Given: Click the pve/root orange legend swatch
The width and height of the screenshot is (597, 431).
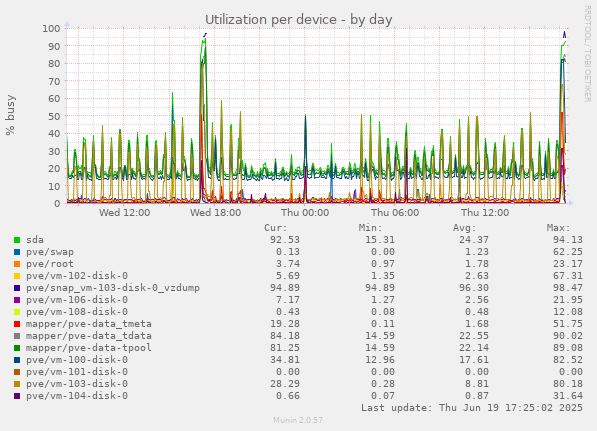Looking at the screenshot, I should 17,264.
